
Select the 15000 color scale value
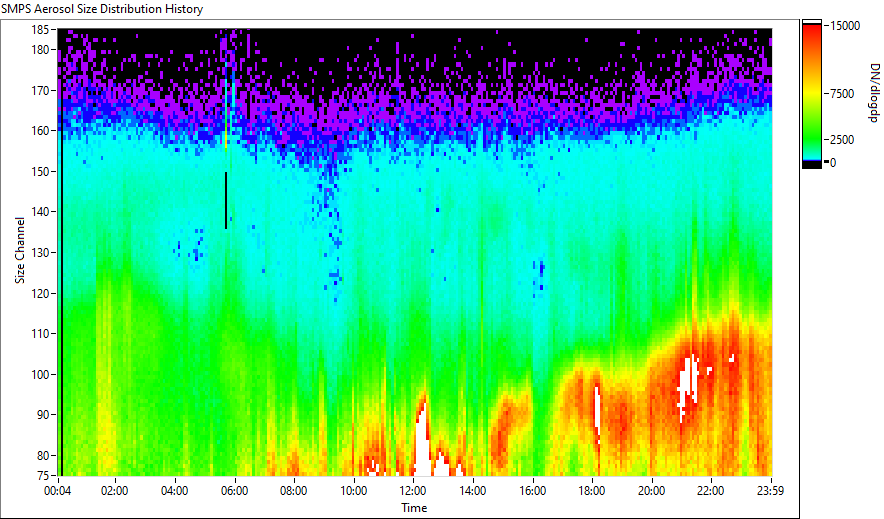tap(846, 25)
